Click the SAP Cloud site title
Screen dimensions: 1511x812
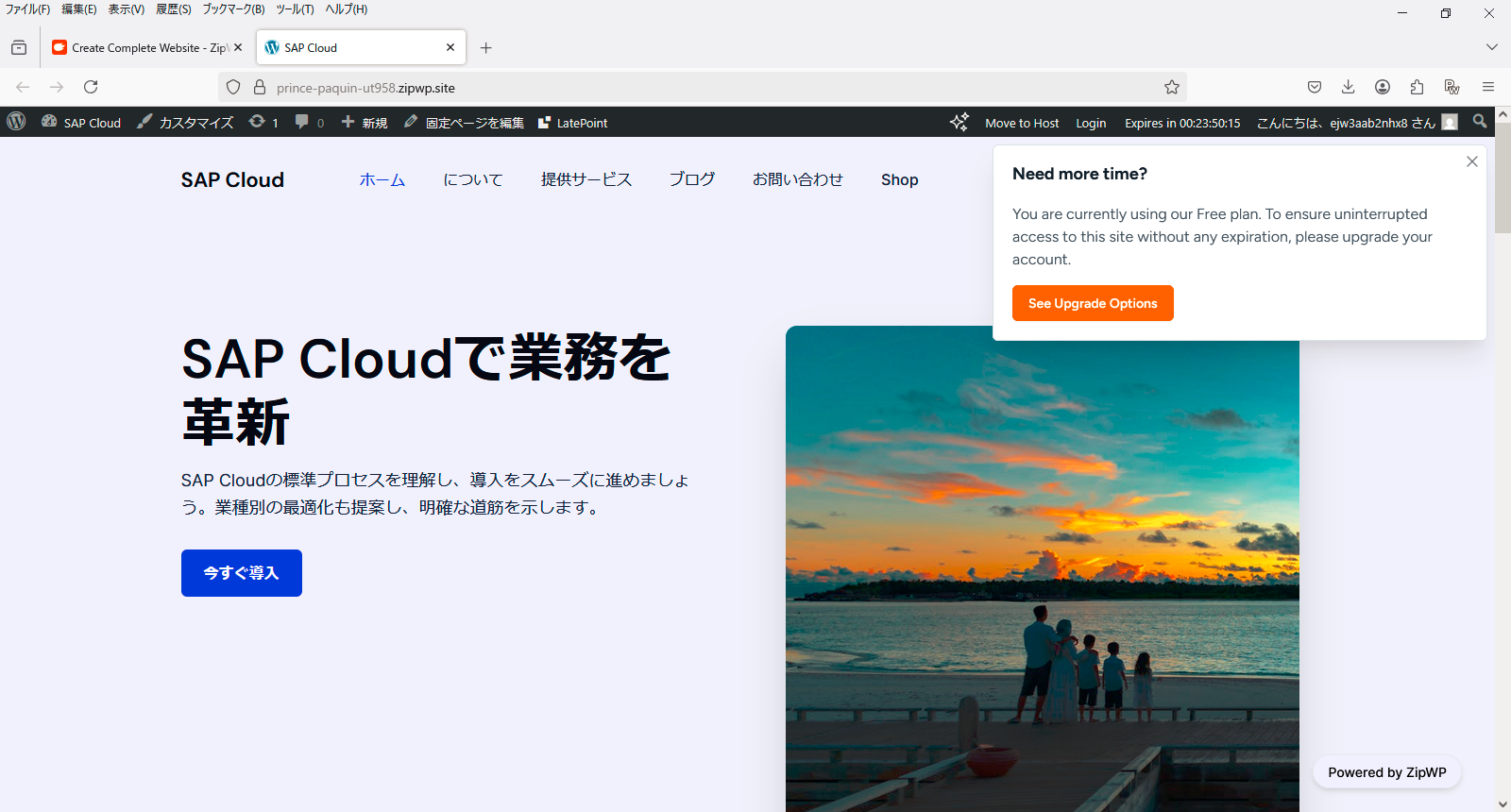click(232, 179)
